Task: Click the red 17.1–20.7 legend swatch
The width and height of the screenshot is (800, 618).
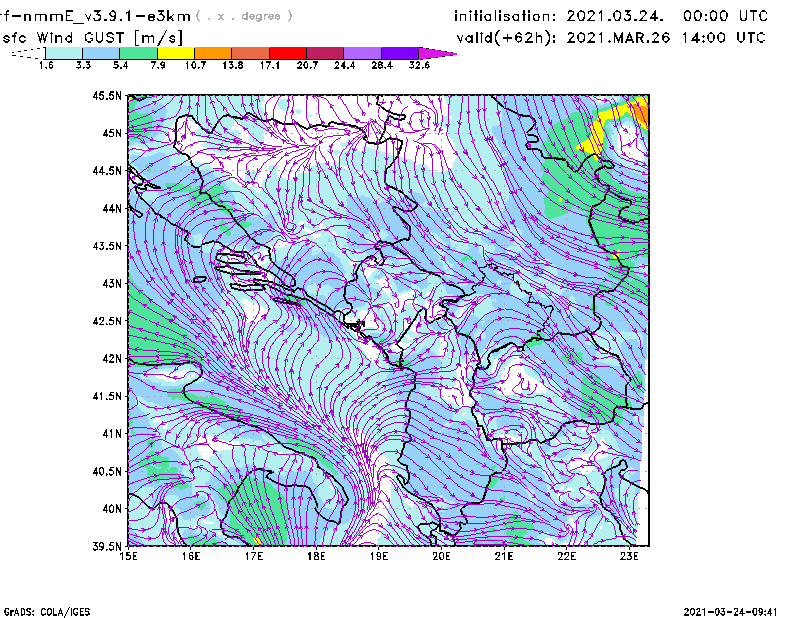Action: coord(288,53)
